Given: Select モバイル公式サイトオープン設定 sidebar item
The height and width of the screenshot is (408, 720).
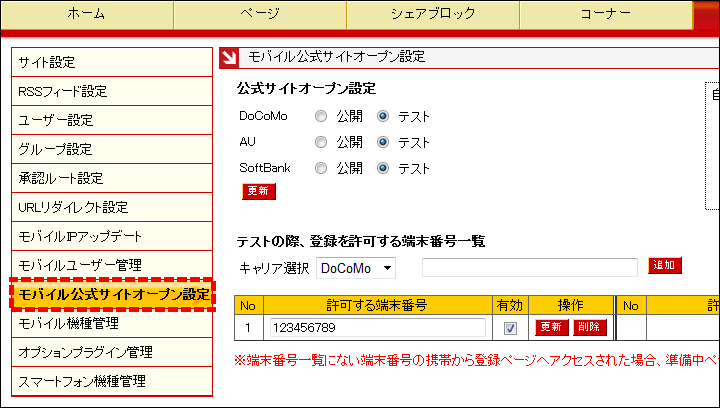Looking at the screenshot, I should coord(113,294).
